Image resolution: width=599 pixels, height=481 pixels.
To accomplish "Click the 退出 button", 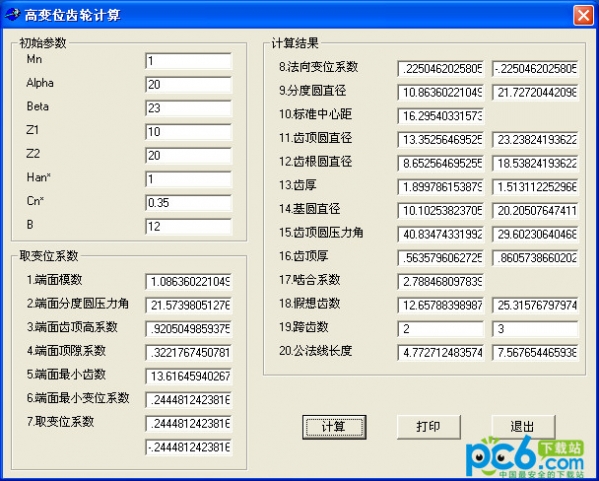I will point(523,427).
